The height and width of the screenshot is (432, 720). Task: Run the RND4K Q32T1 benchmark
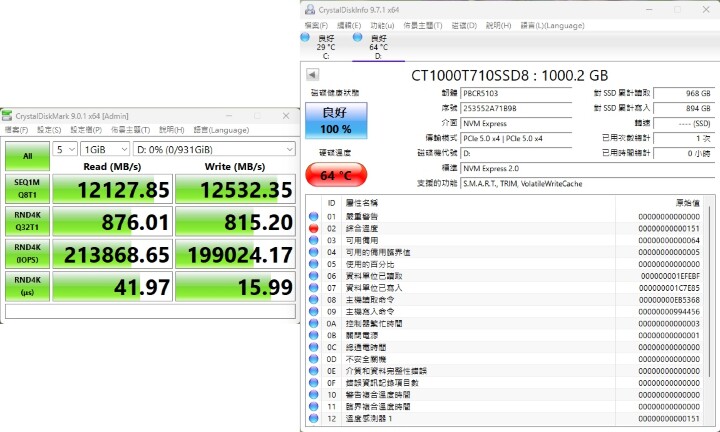click(27, 220)
